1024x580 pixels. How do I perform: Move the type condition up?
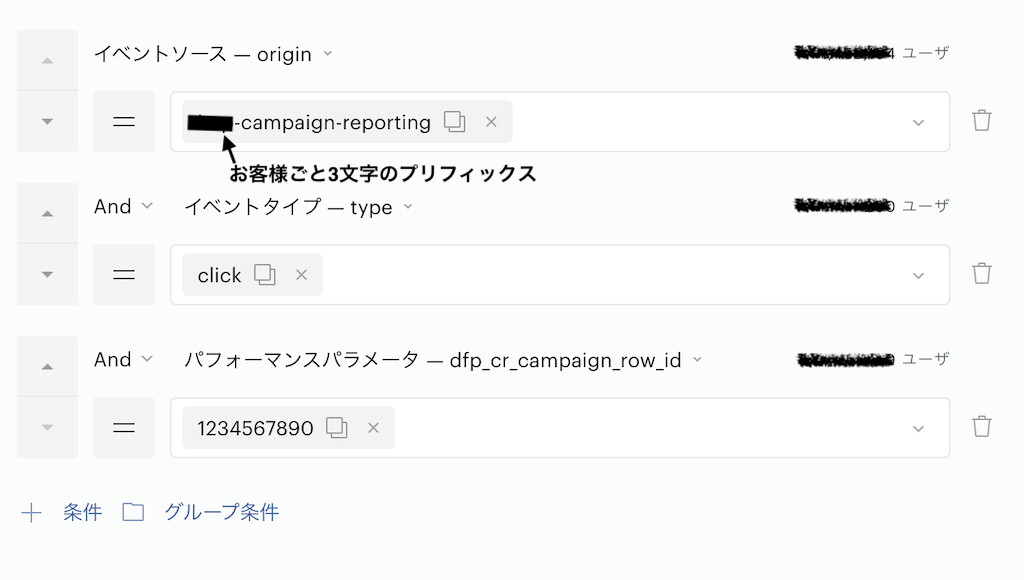pos(47,213)
